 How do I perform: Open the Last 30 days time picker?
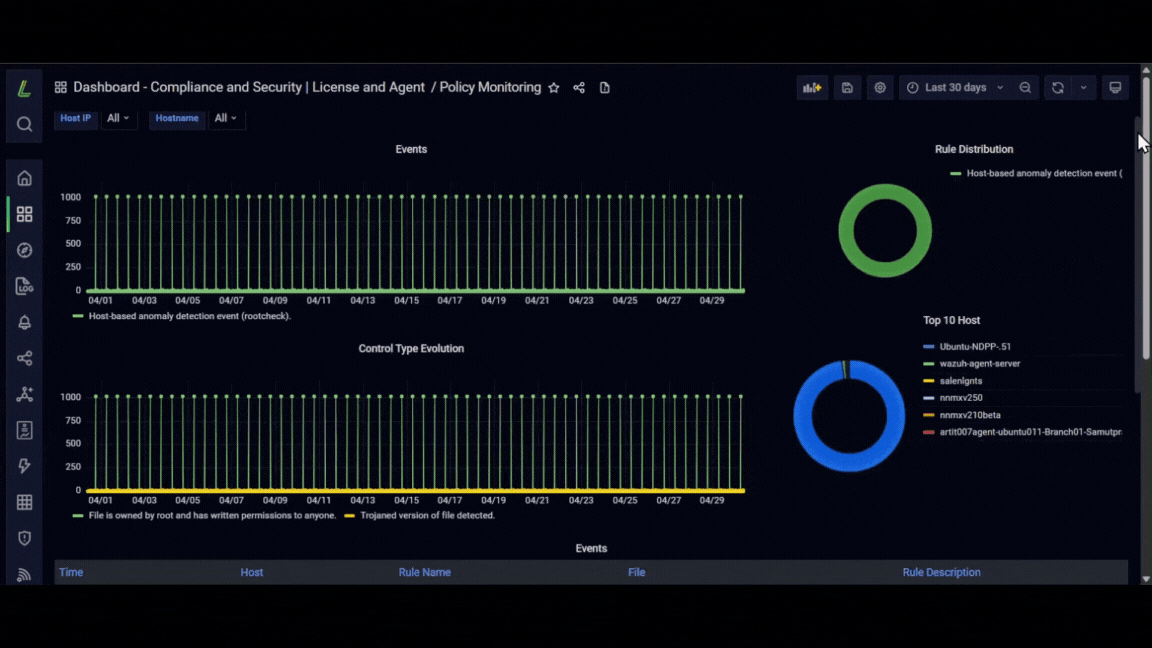click(x=954, y=87)
